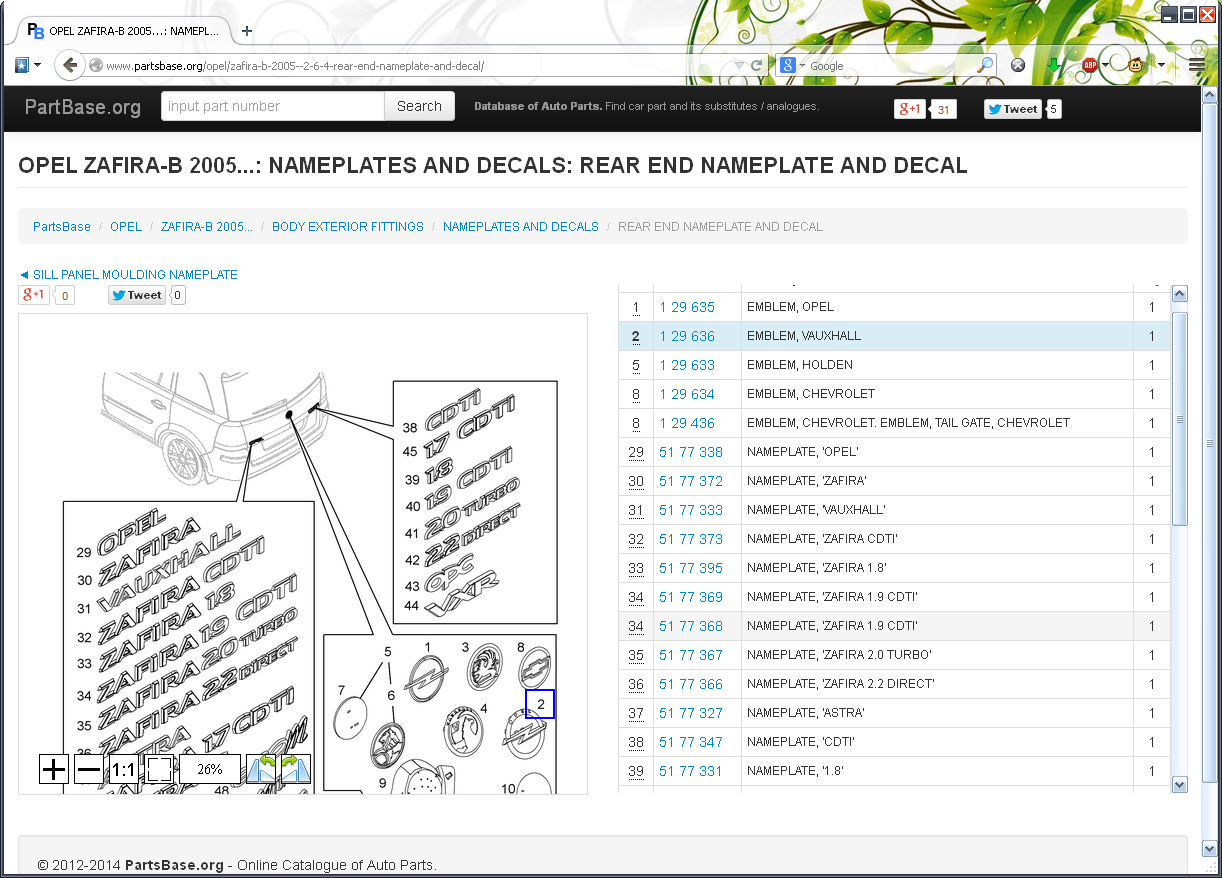Click the part number input field
The width and height of the screenshot is (1222, 878).
(272, 106)
